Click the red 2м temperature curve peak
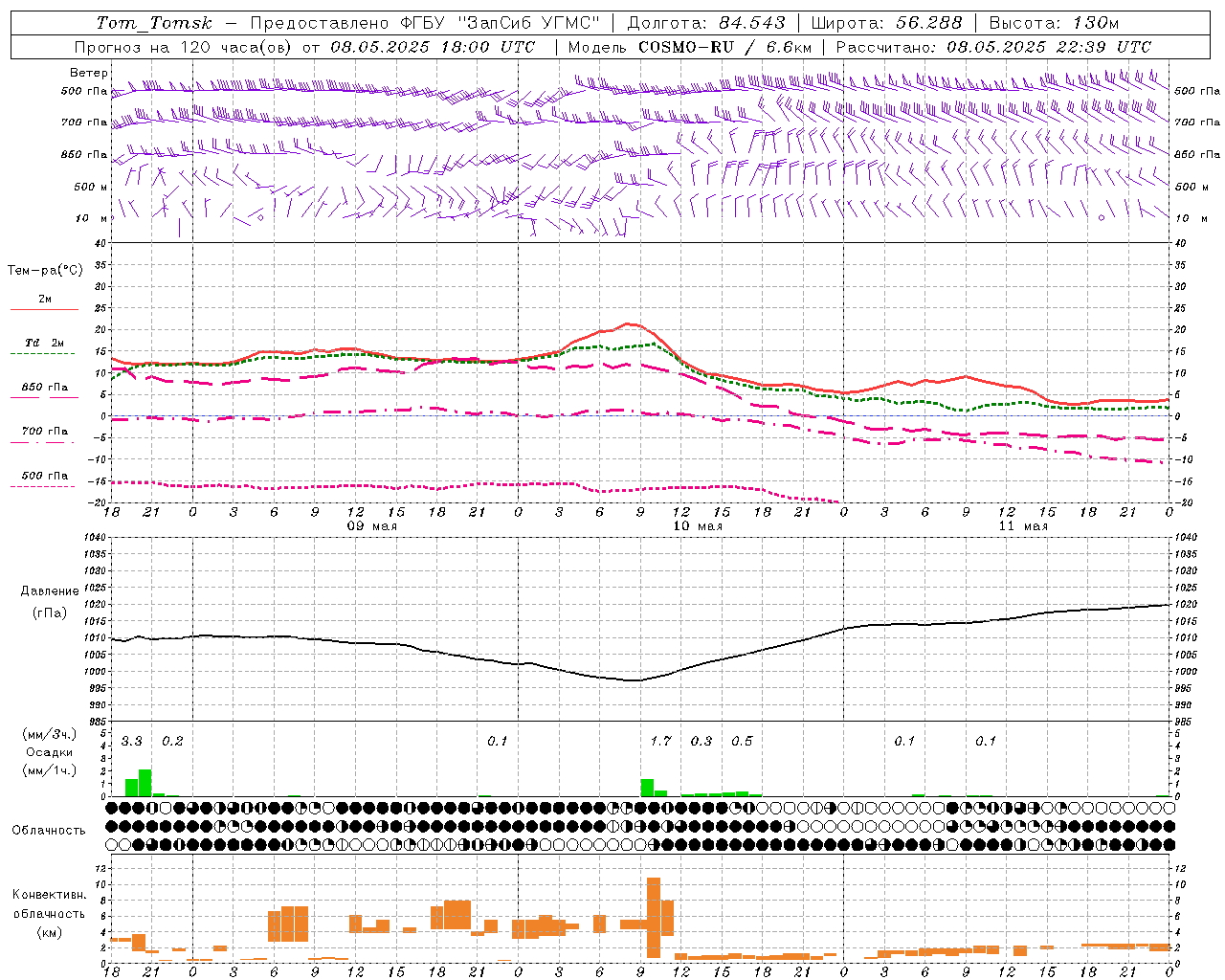 tap(627, 323)
